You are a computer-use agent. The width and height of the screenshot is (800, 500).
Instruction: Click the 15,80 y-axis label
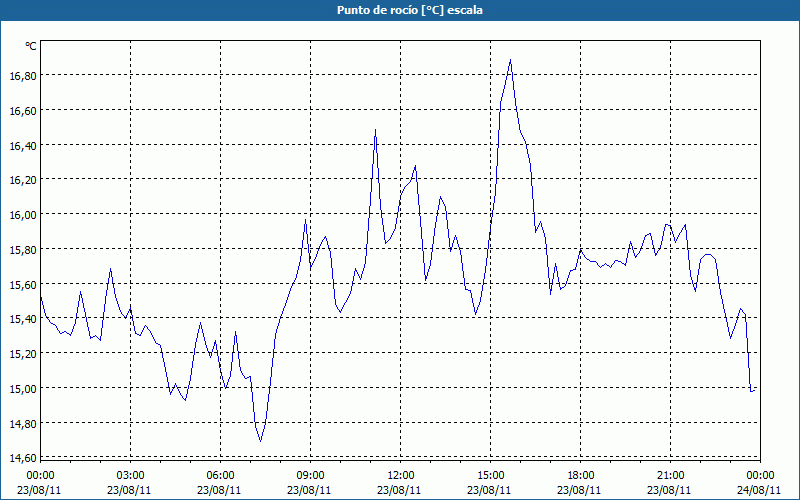pyautogui.click(x=23, y=250)
